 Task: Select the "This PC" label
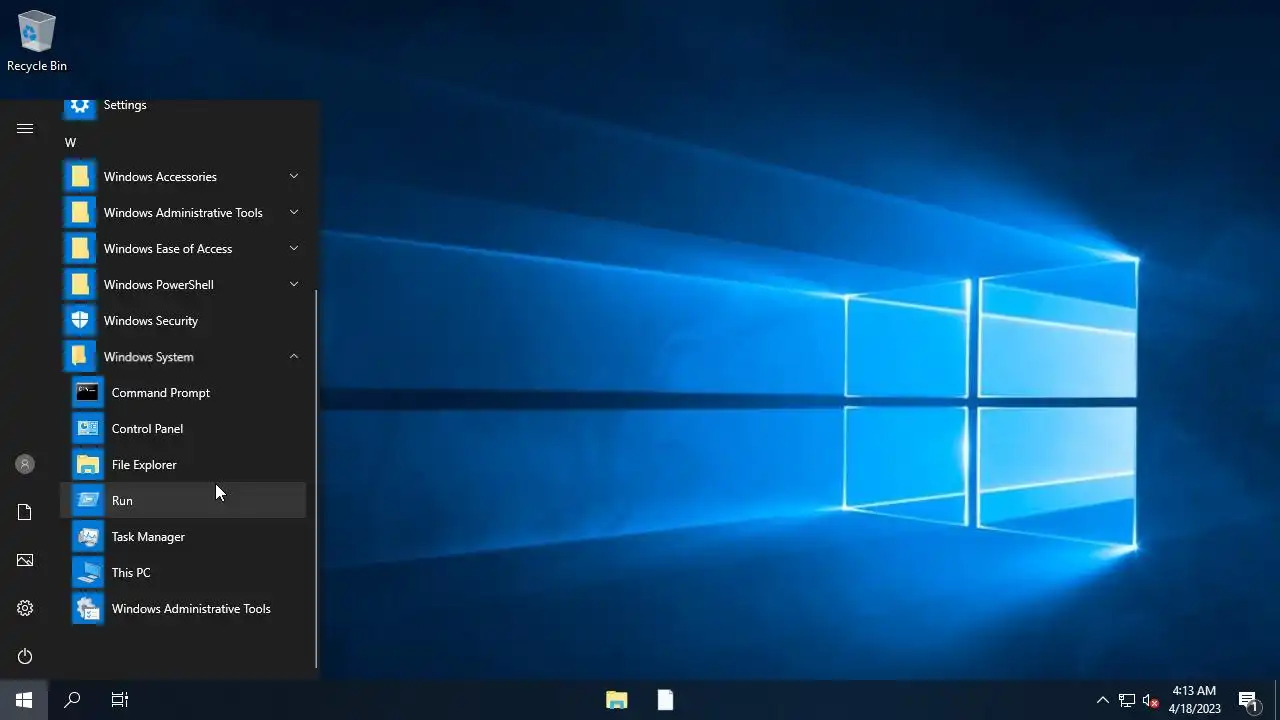[x=131, y=573]
